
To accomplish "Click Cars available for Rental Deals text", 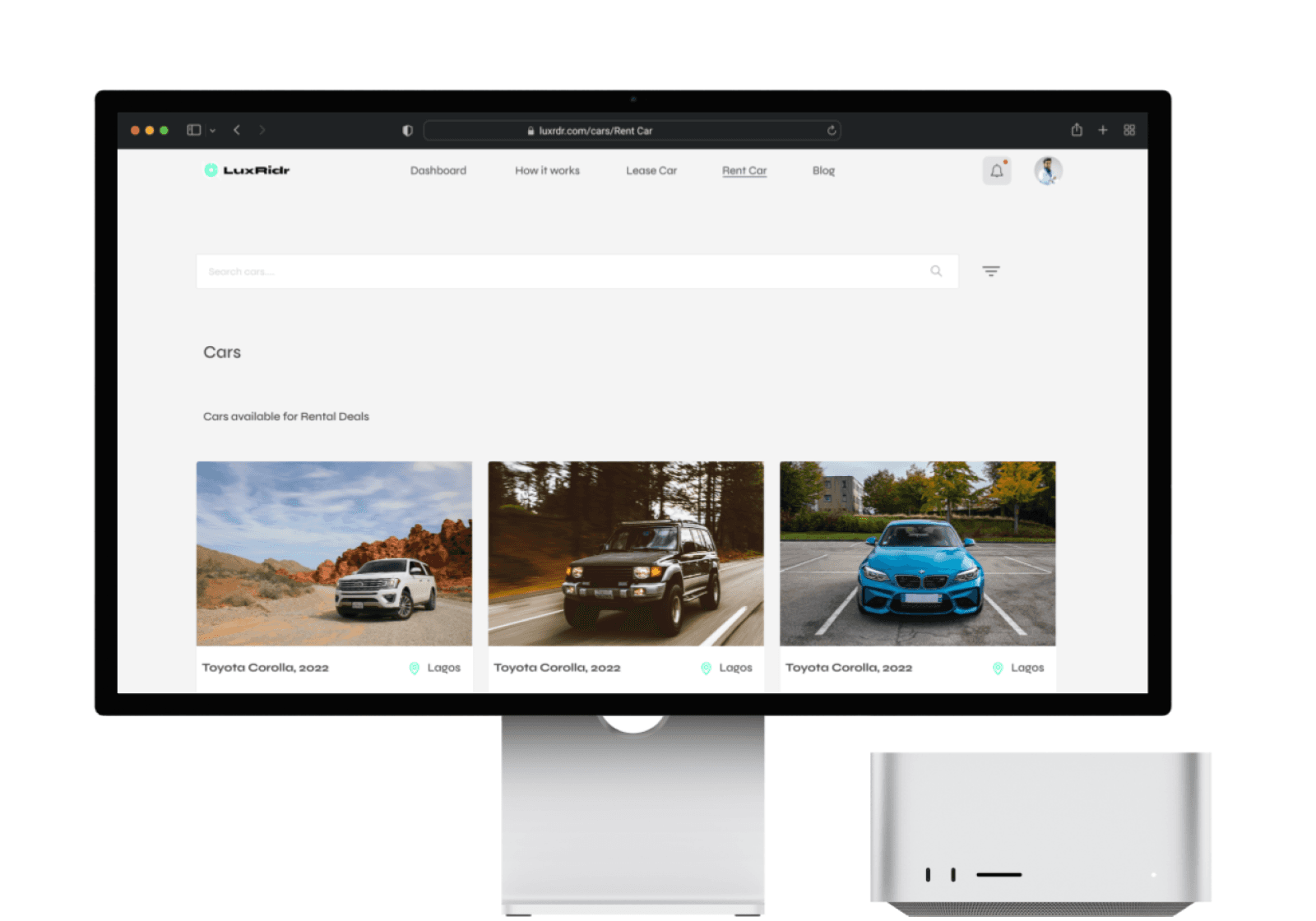I will coord(286,417).
